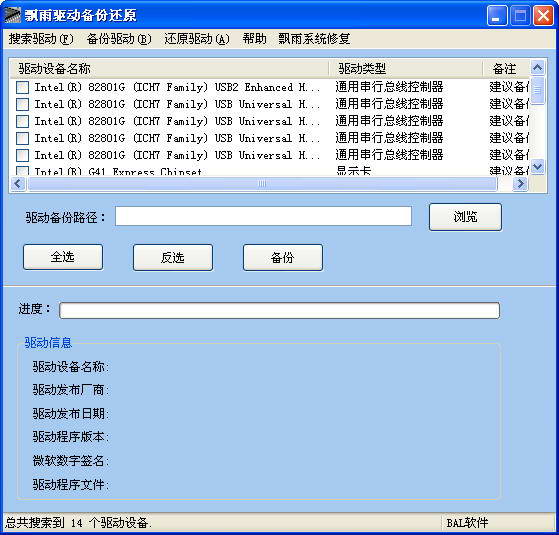
Task: Click the horizontal scroll left arrow
Action: pos(17,184)
